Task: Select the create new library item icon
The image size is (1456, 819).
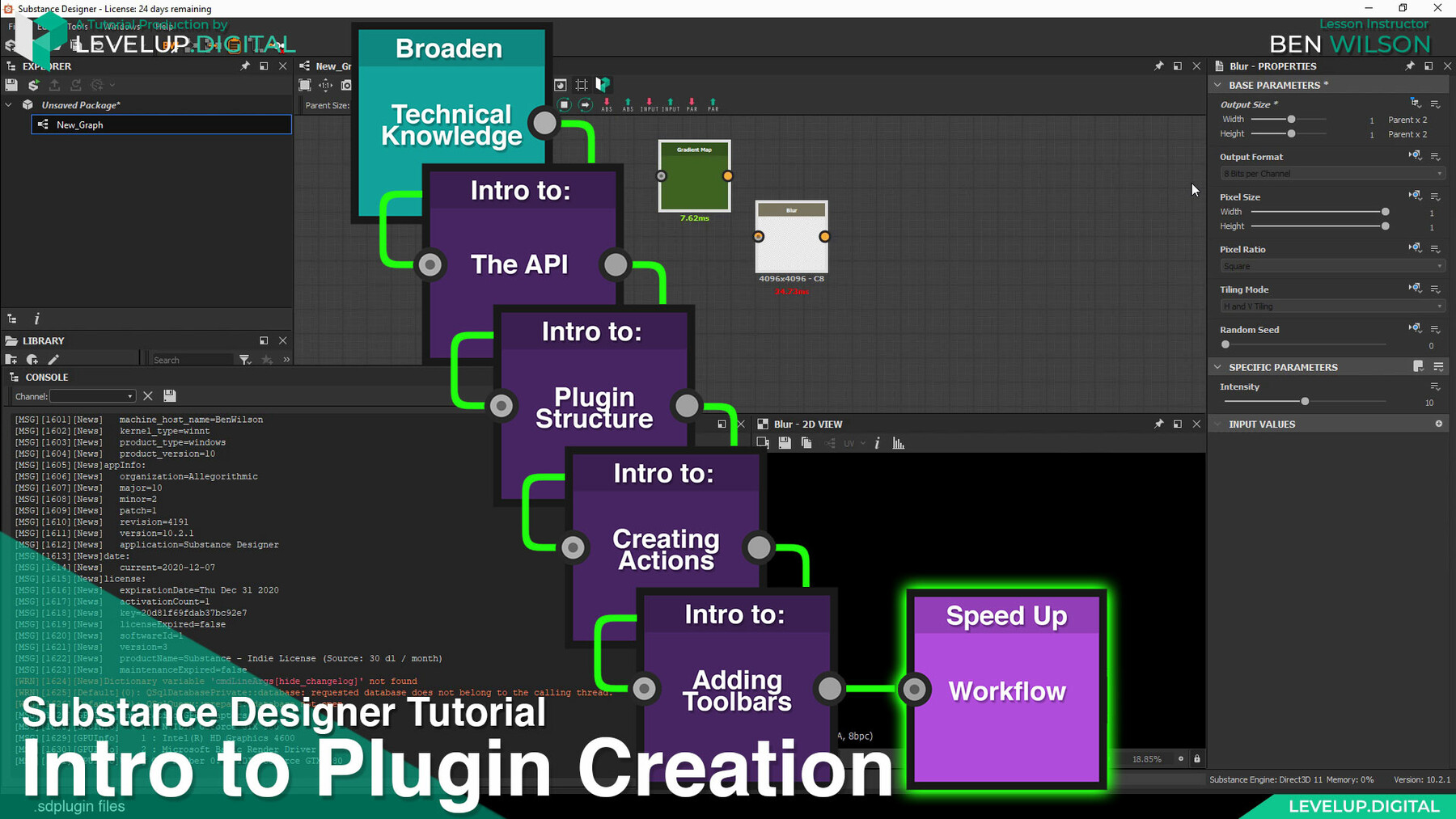Action: tap(32, 360)
